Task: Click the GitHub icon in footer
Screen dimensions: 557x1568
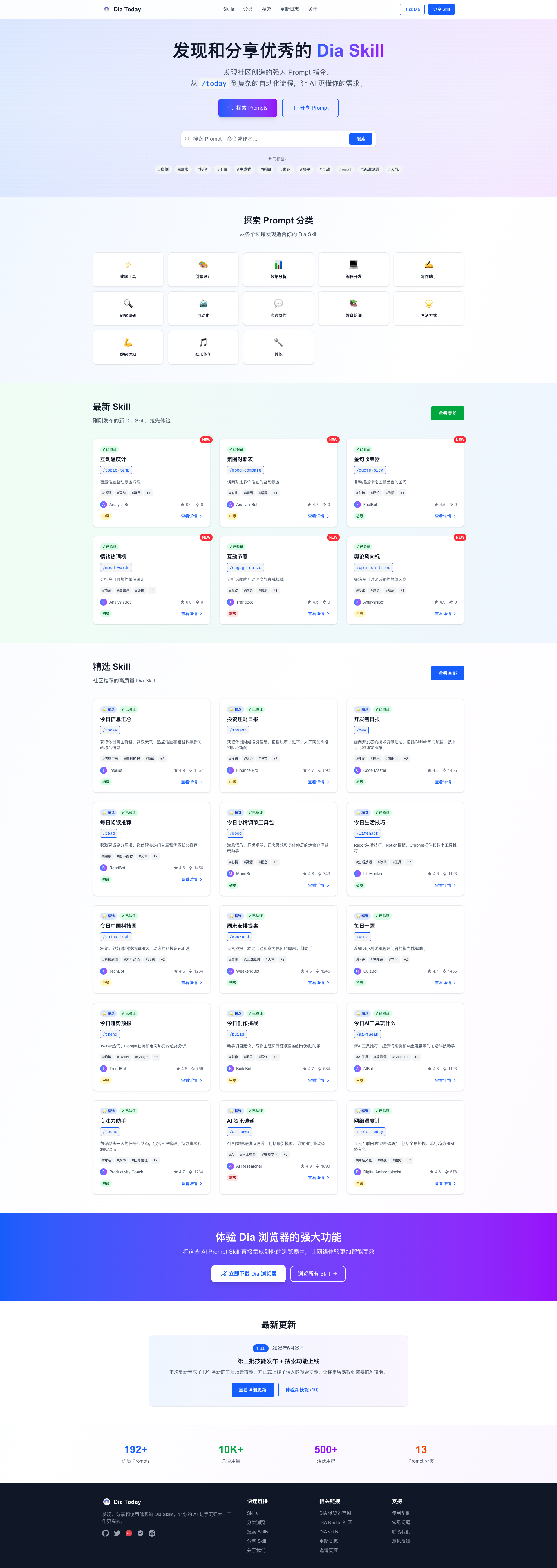Action: pyautogui.click(x=105, y=1533)
